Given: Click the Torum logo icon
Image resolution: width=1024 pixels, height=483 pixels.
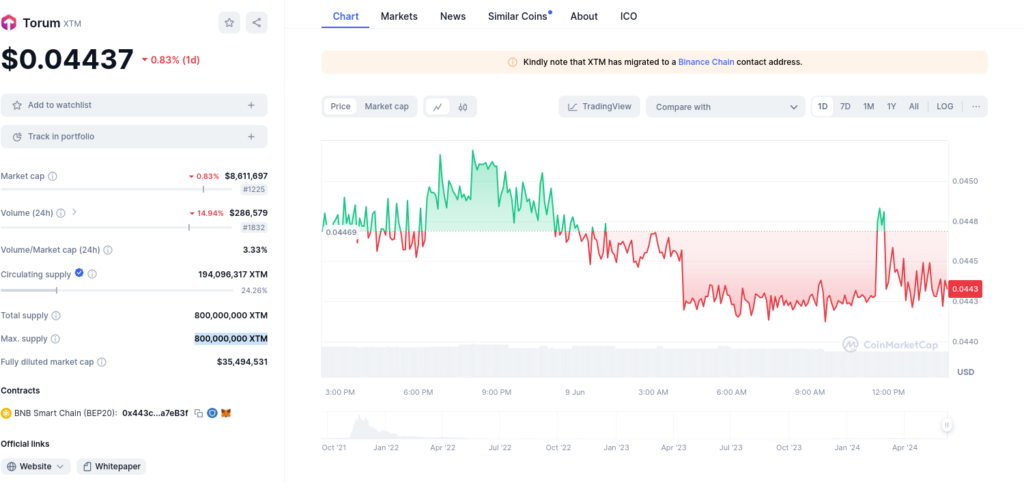Looking at the screenshot, I should click(8, 23).
